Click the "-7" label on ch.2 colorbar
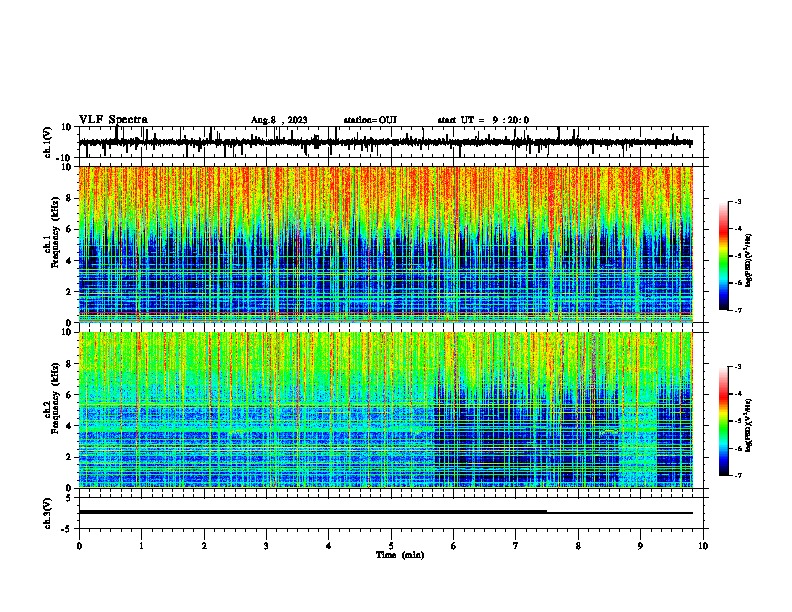Image resolution: width=792 pixels, height=612 pixels. 737,475
